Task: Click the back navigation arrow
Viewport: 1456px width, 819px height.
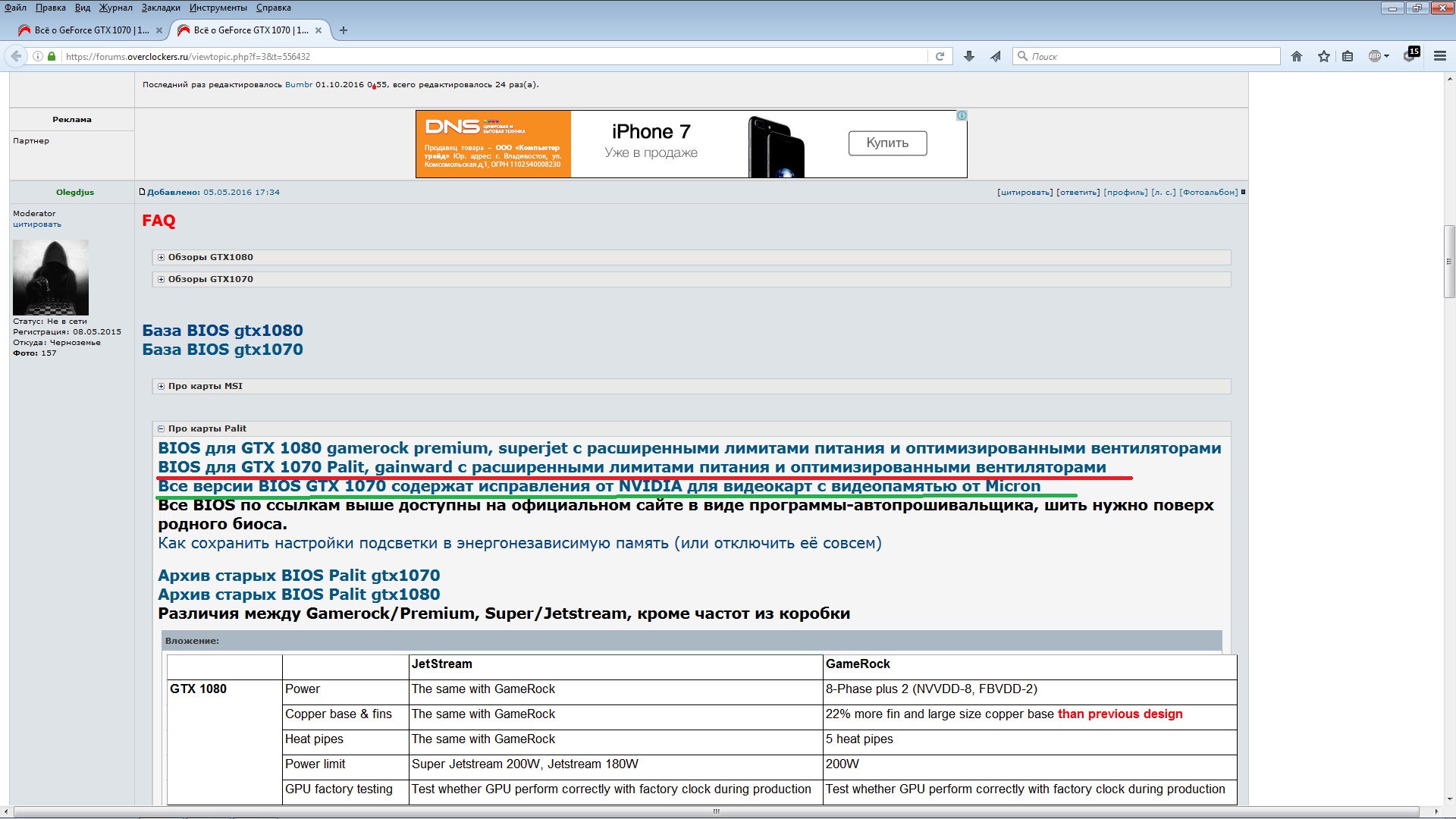Action: [x=16, y=56]
